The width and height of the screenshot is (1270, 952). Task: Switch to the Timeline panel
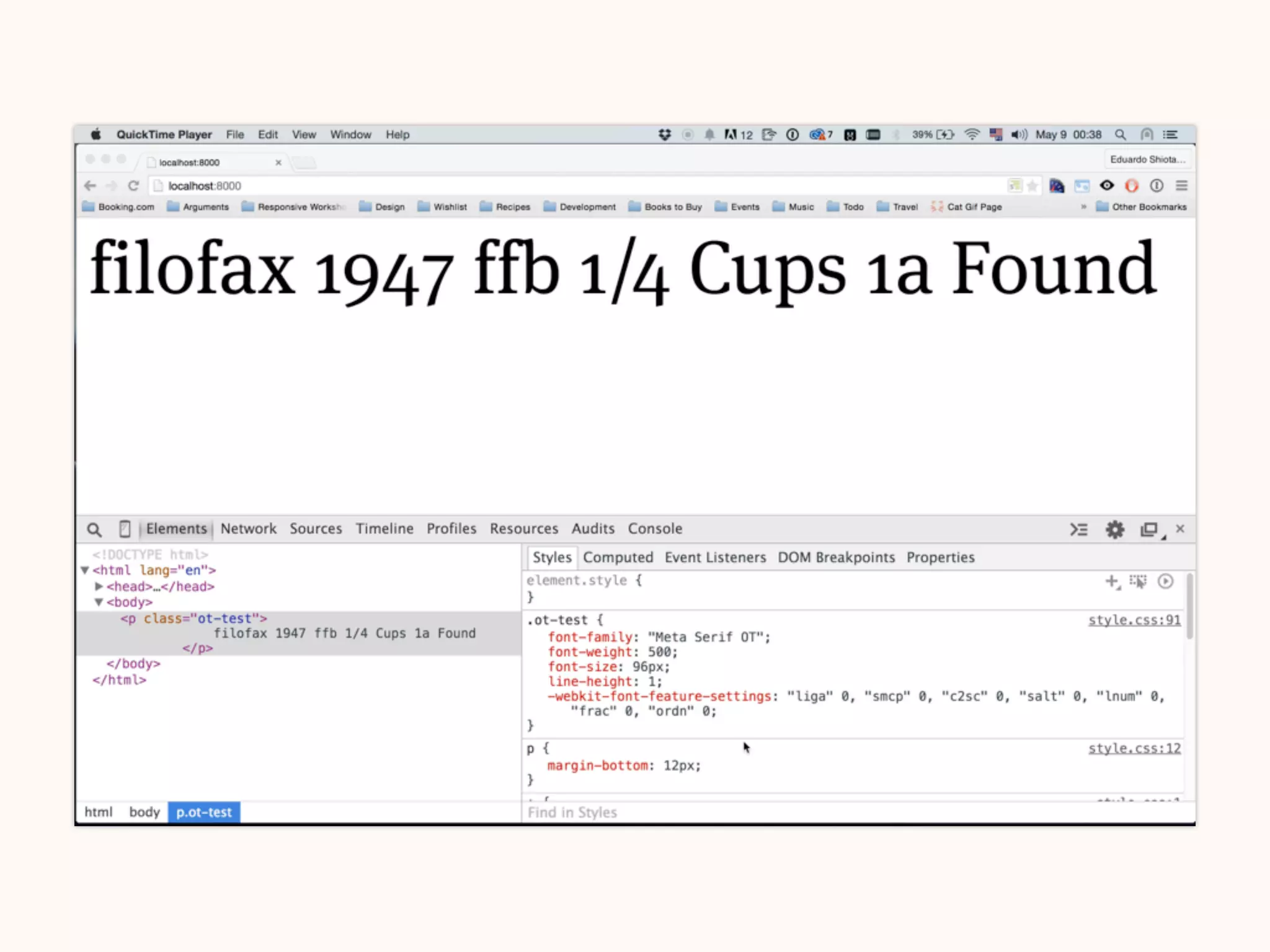[384, 529]
